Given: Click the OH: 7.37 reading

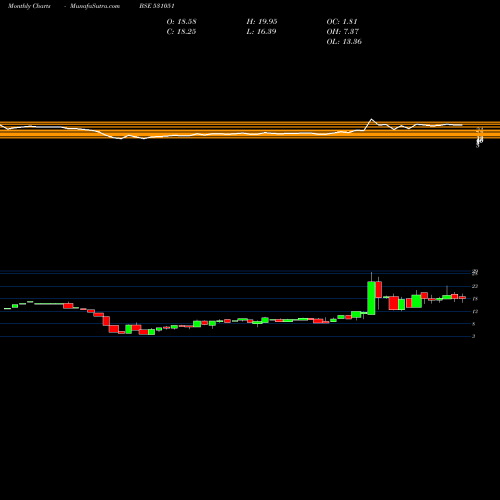Looking at the screenshot, I should tap(343, 32).
